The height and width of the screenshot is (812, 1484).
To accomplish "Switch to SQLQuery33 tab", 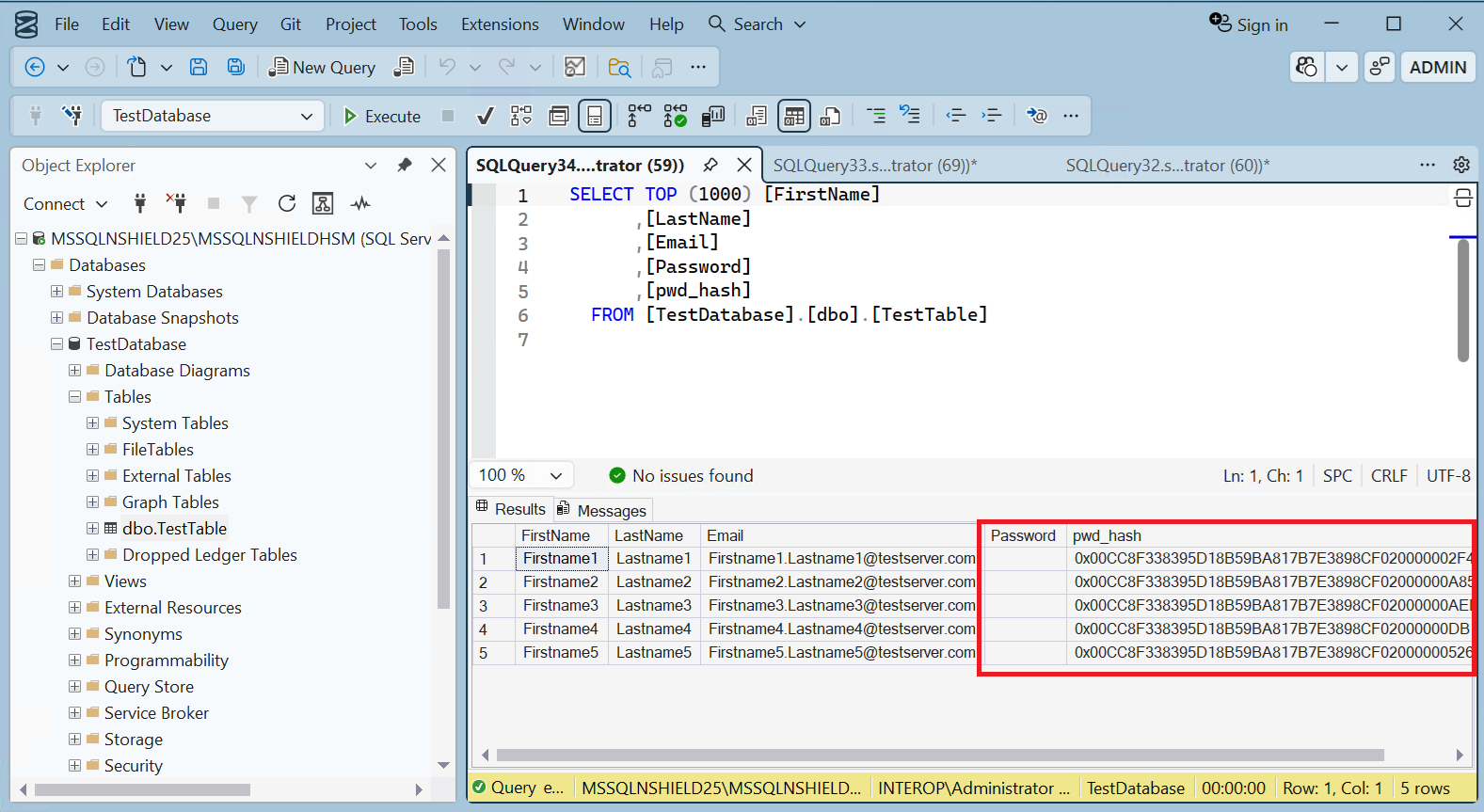I will [875, 166].
